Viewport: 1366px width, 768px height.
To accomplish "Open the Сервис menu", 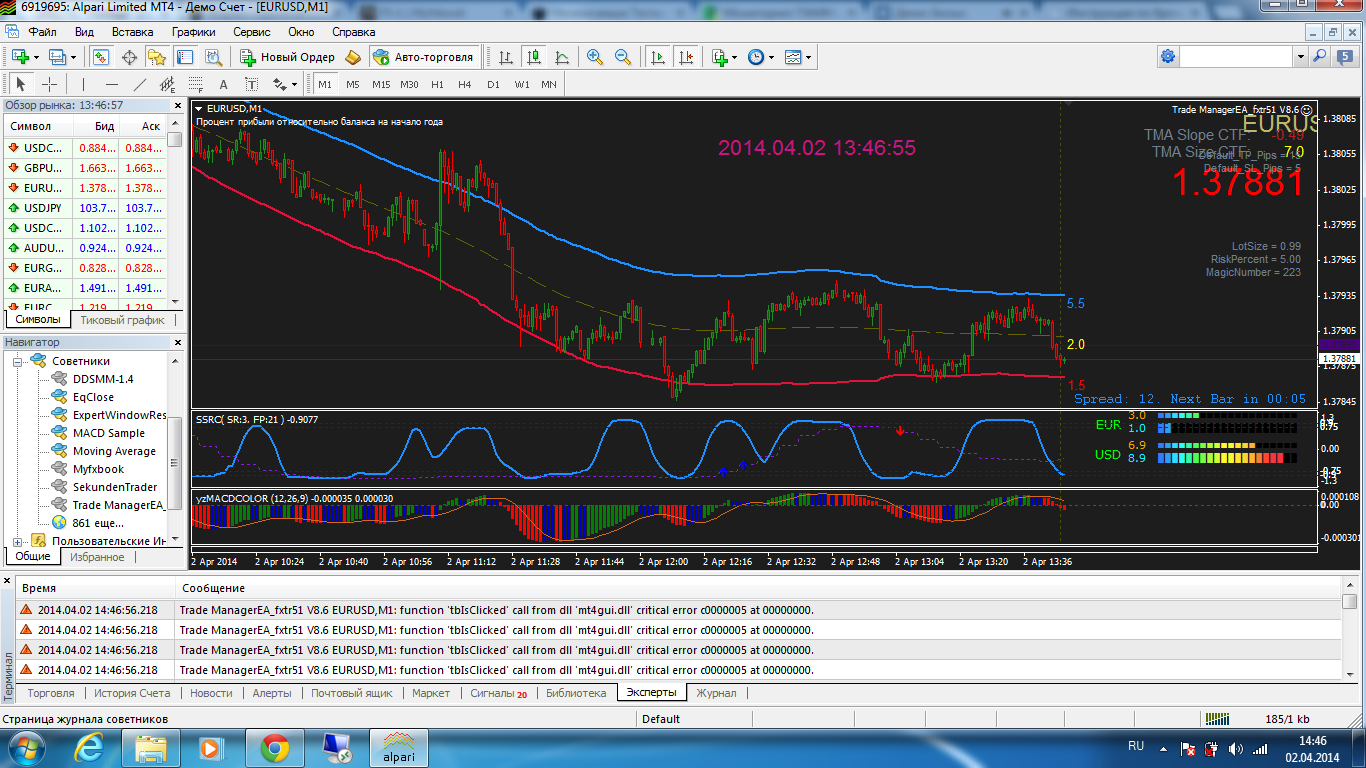I will (x=251, y=32).
